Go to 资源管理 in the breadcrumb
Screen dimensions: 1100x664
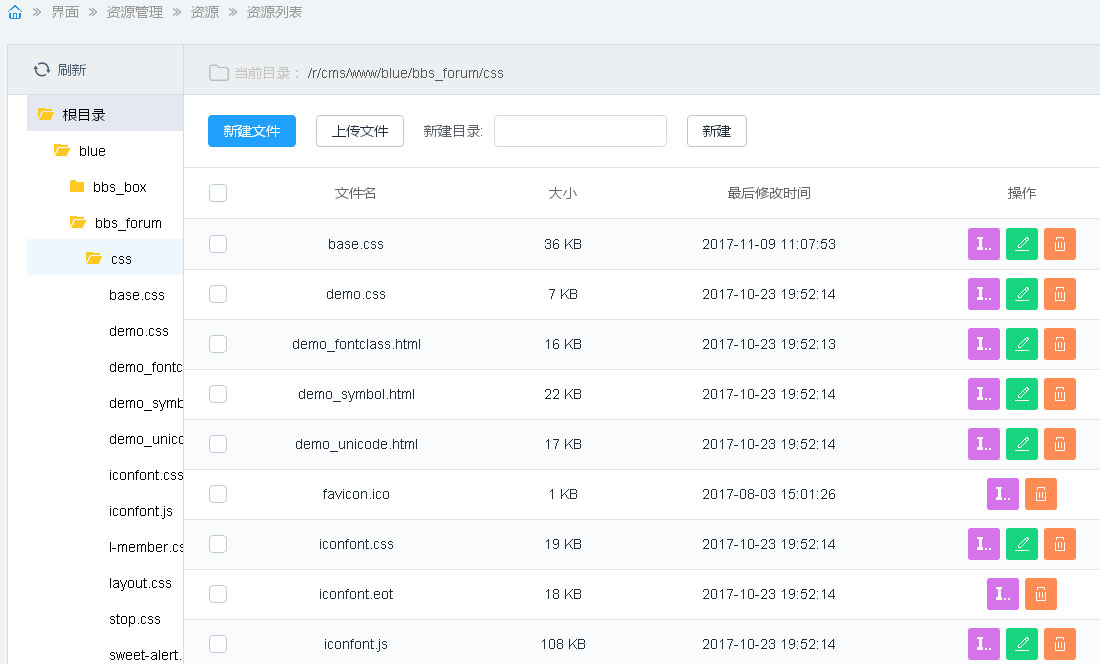[x=134, y=12]
